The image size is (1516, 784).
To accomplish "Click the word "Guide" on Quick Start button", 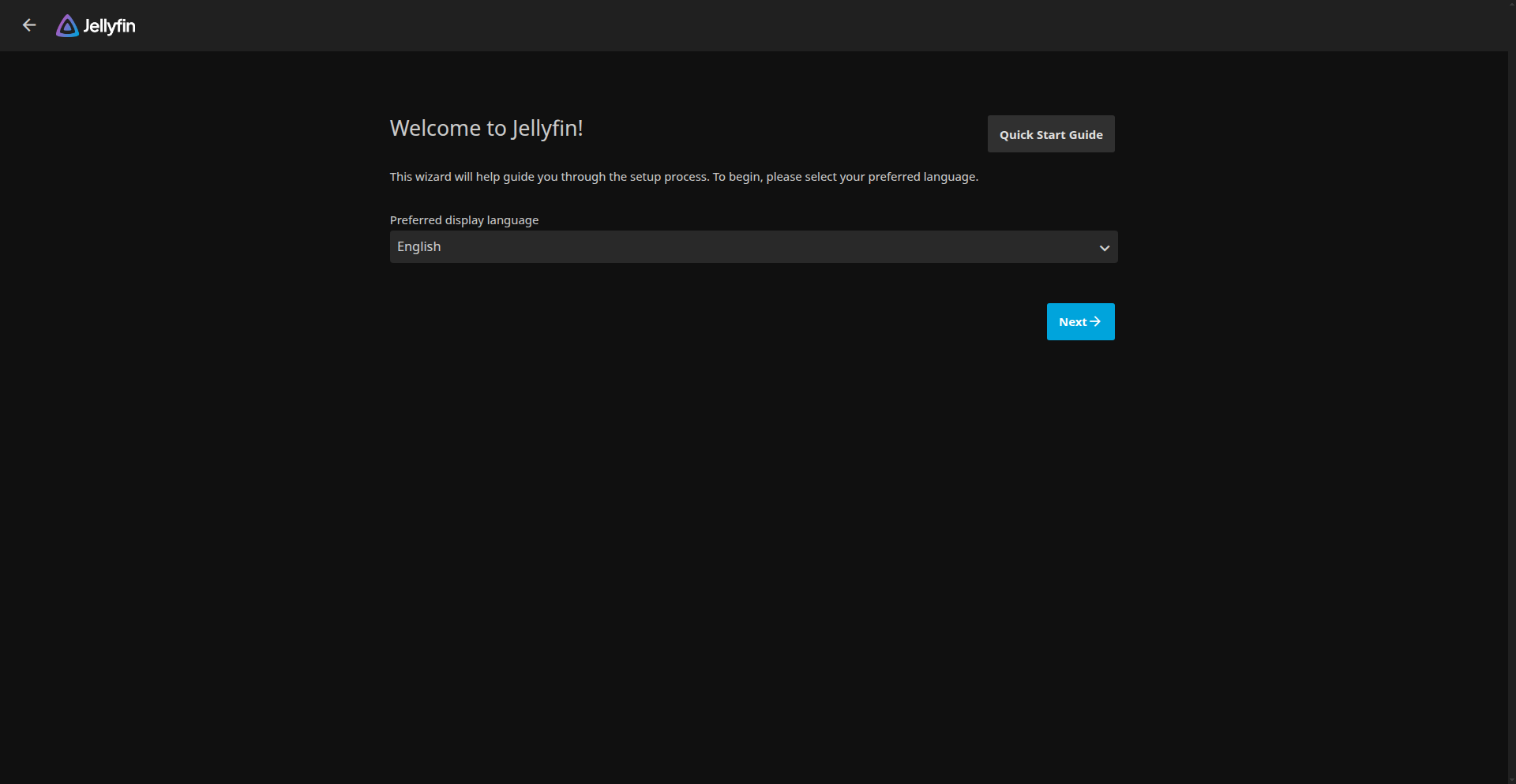I will [x=1086, y=135].
